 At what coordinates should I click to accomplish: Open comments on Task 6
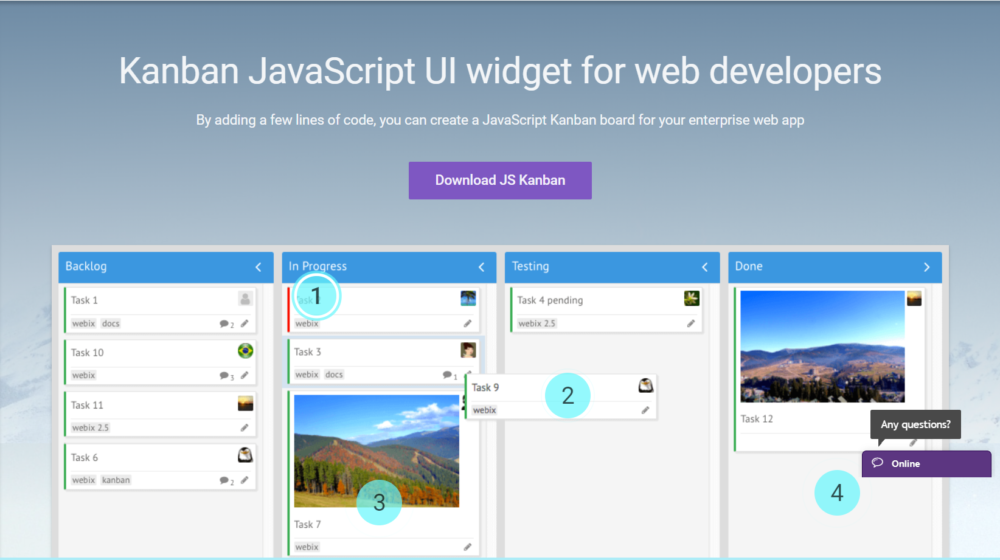click(x=226, y=480)
